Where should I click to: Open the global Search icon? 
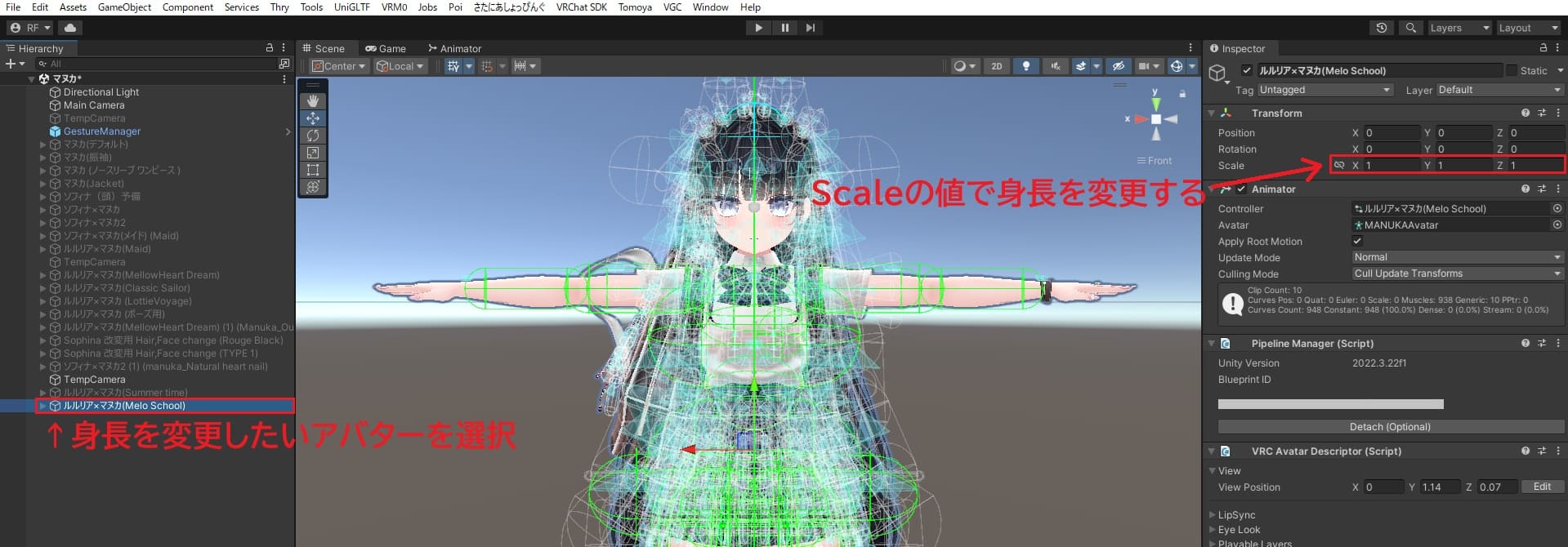pyautogui.click(x=1410, y=28)
